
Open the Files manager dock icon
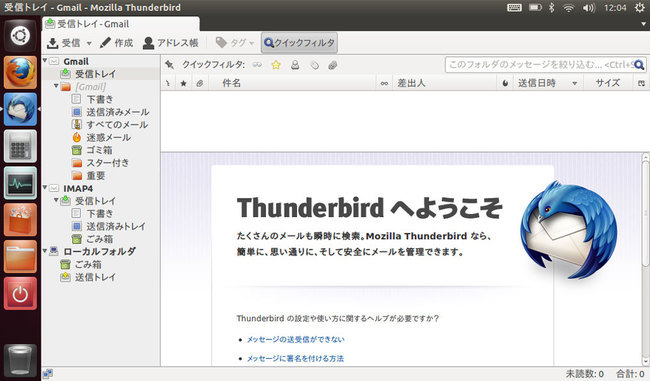point(20,257)
